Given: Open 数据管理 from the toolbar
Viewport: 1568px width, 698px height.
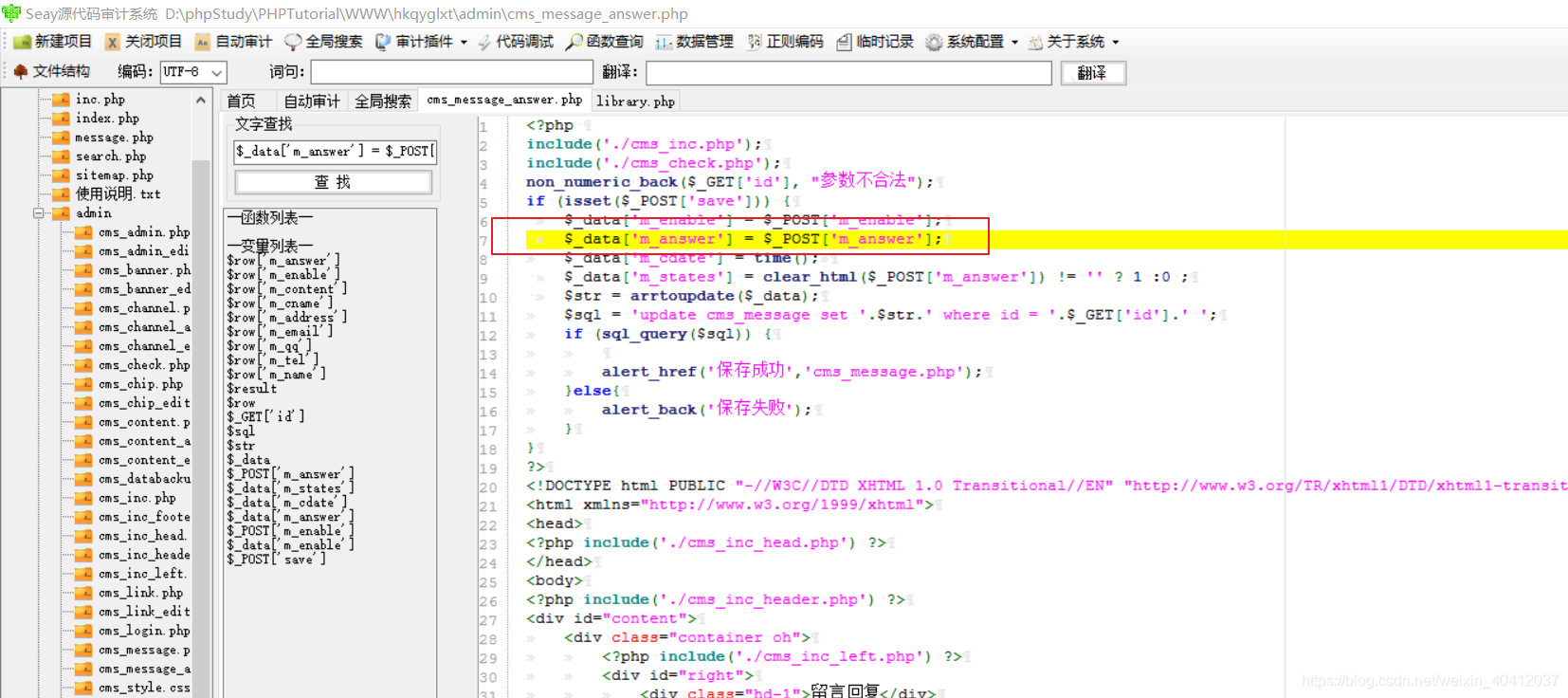Looking at the screenshot, I should 695,42.
